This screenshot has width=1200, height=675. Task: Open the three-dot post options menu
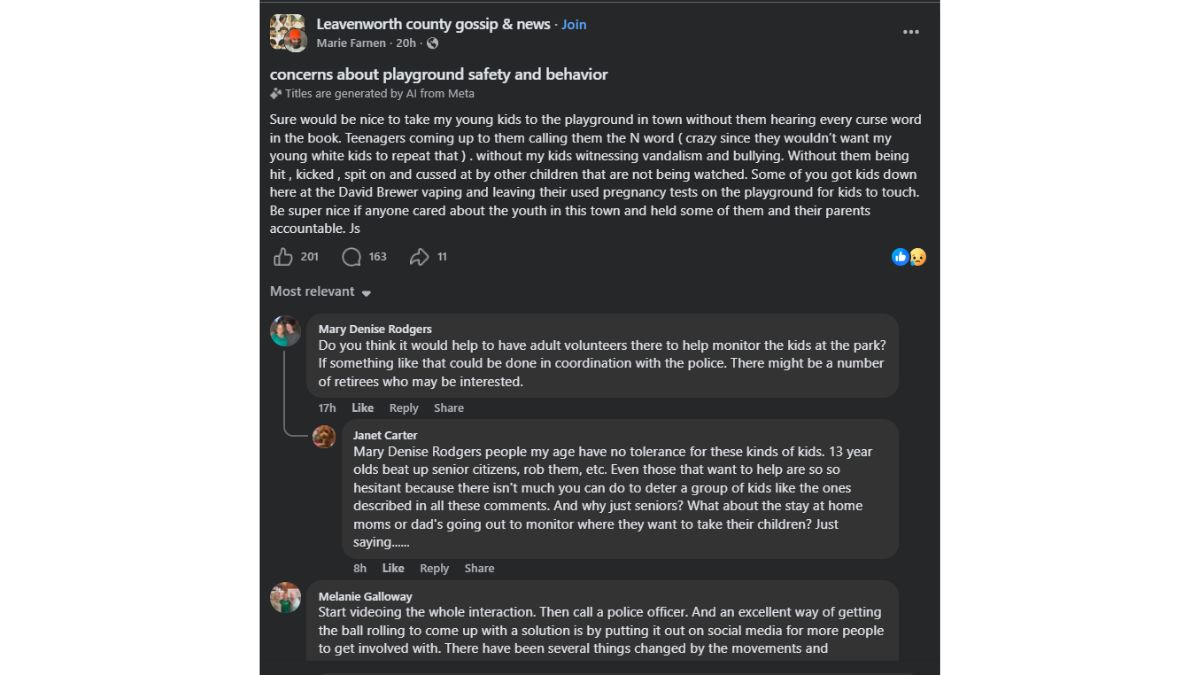[910, 32]
